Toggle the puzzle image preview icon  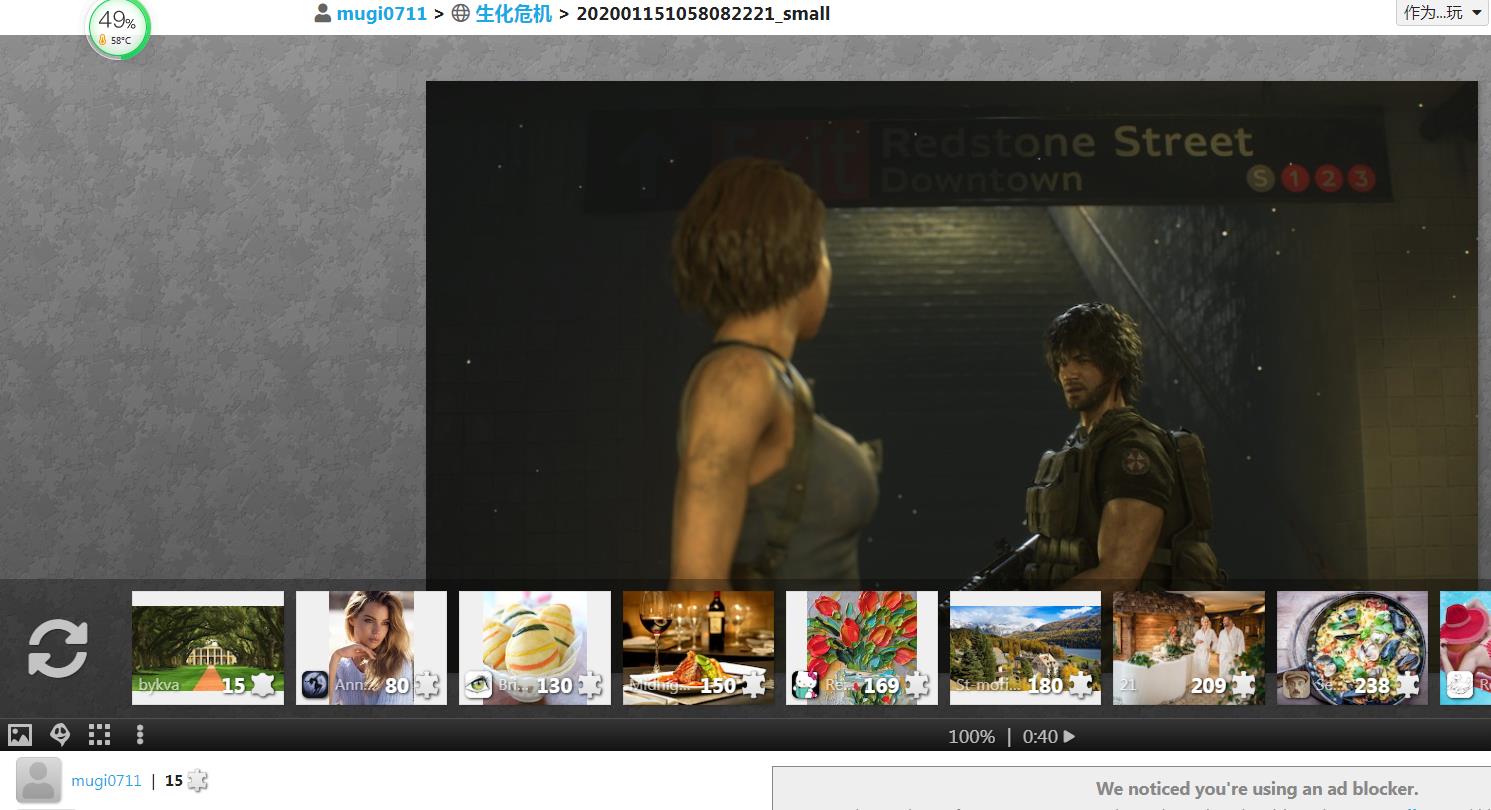(x=20, y=736)
